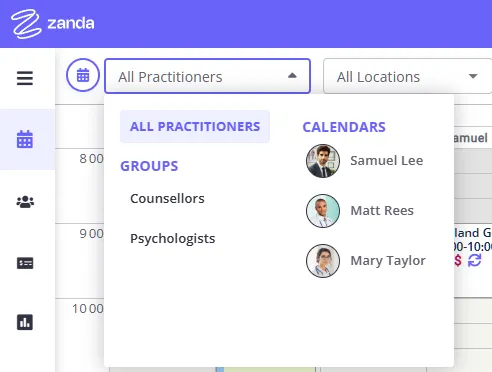
Task: Click Mary Taylor's profile photo
Action: pyautogui.click(x=323, y=261)
